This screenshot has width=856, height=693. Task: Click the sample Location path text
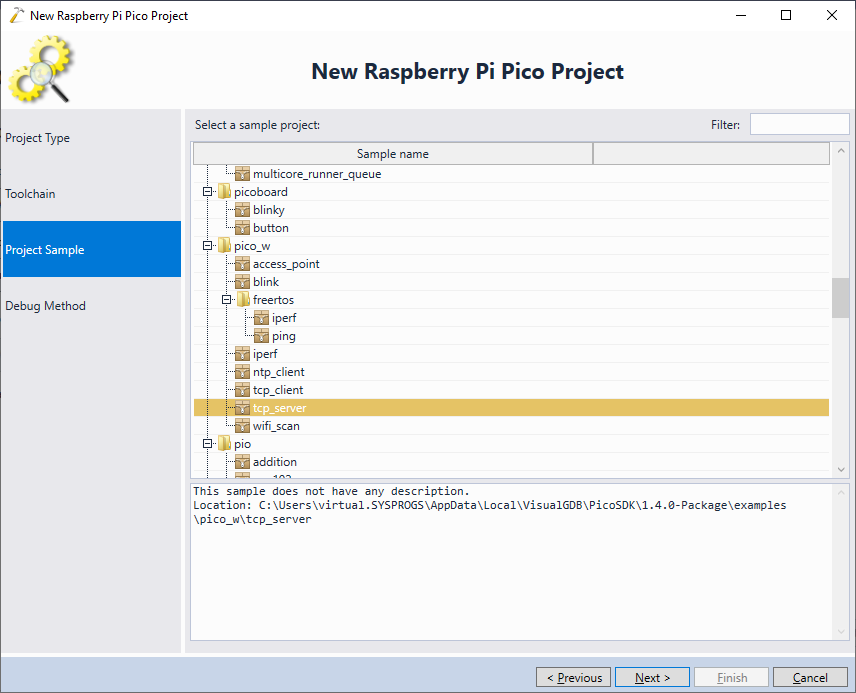[x=490, y=512]
